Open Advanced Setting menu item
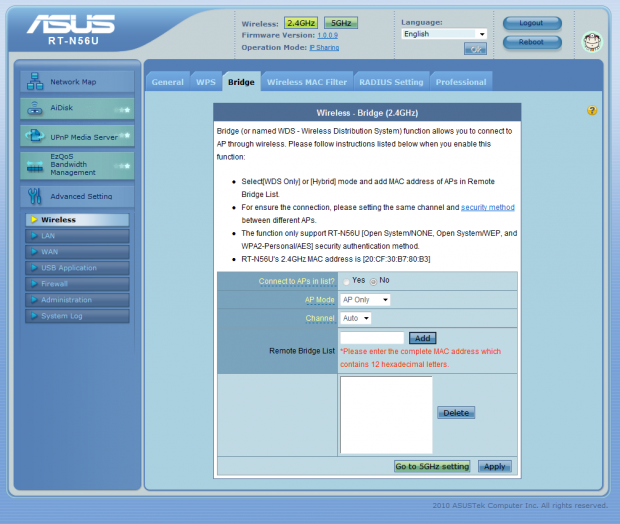 coord(77,196)
